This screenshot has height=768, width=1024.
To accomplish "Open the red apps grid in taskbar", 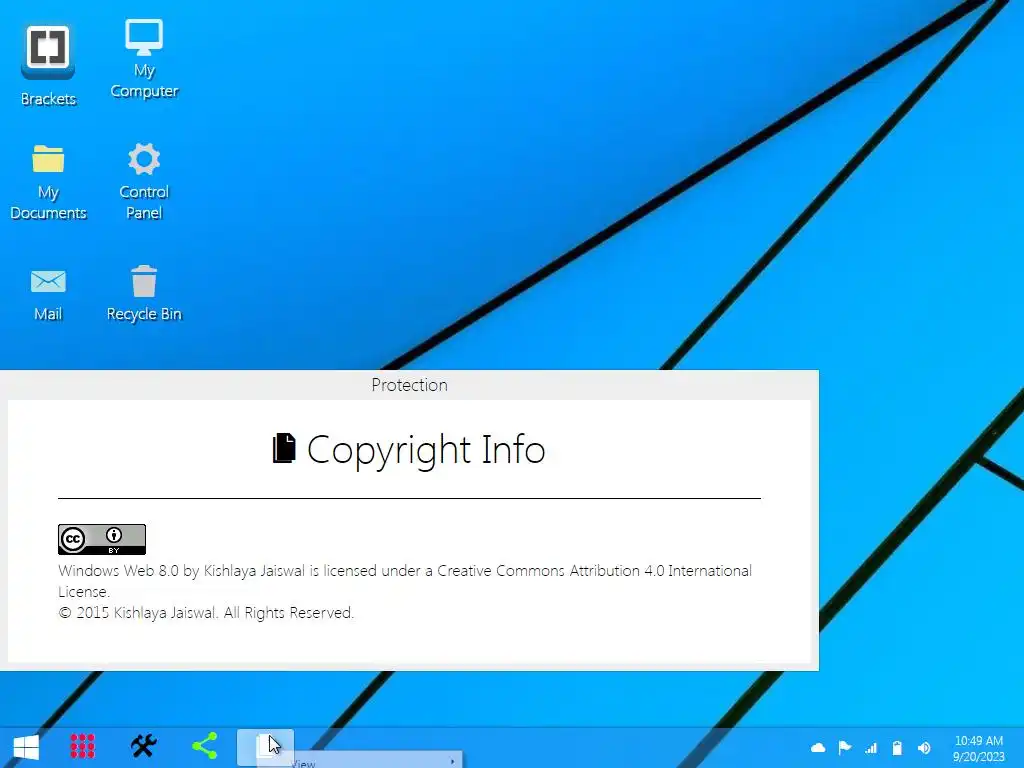I will coord(82,746).
